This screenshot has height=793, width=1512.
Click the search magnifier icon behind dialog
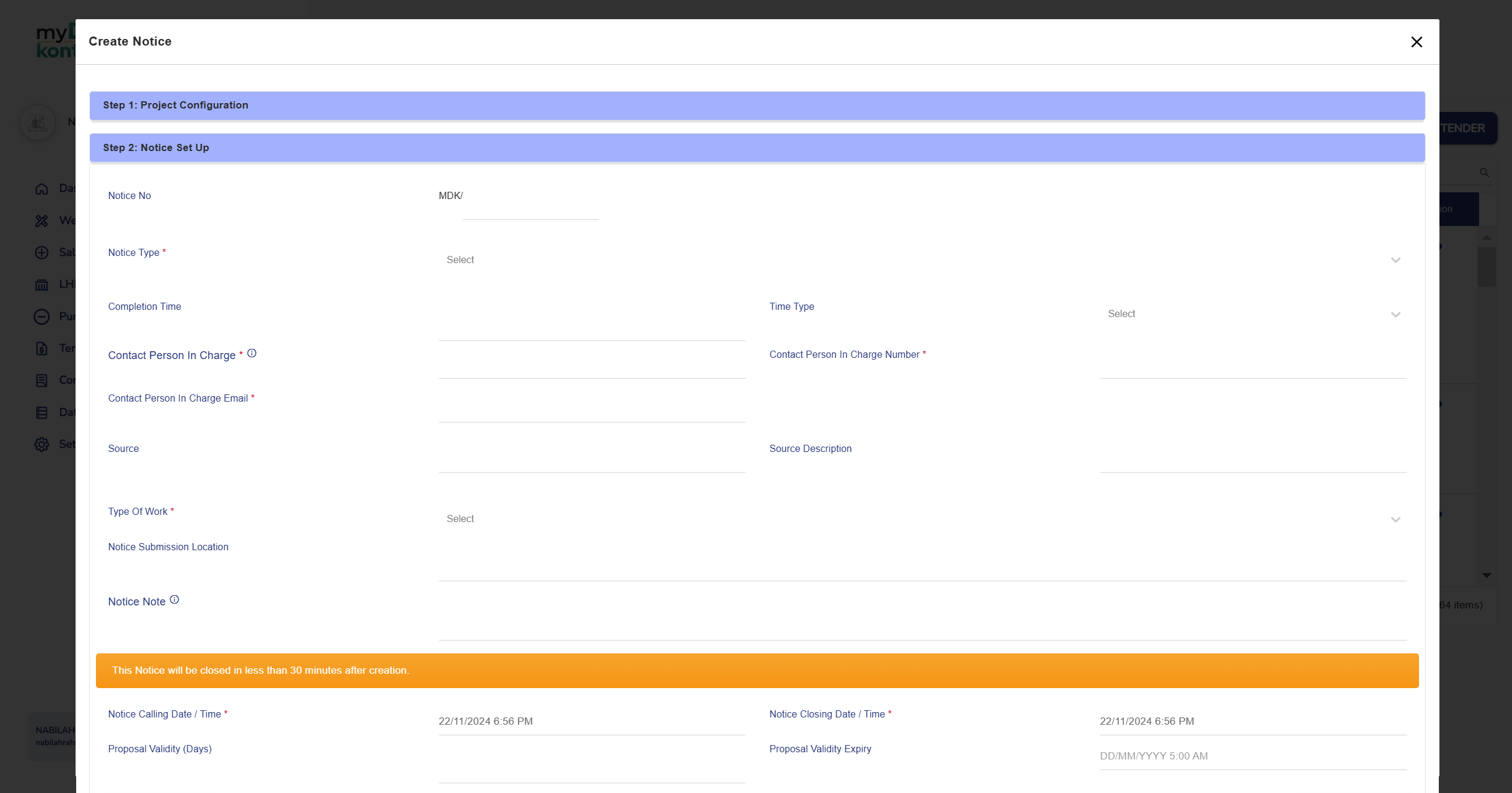[1484, 173]
